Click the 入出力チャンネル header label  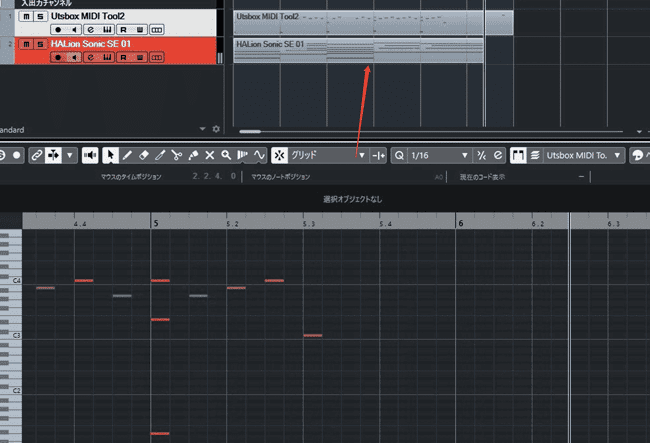point(46,3)
